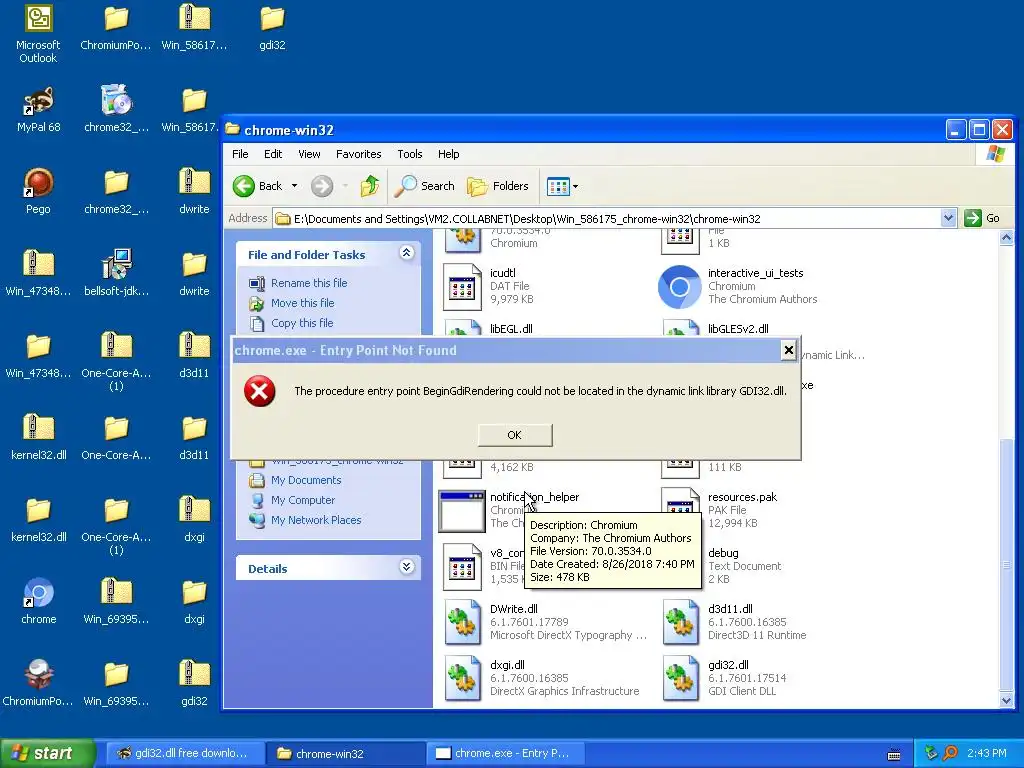Click the Windows start button
Image resolution: width=1024 pixels, height=768 pixels.
(47, 753)
